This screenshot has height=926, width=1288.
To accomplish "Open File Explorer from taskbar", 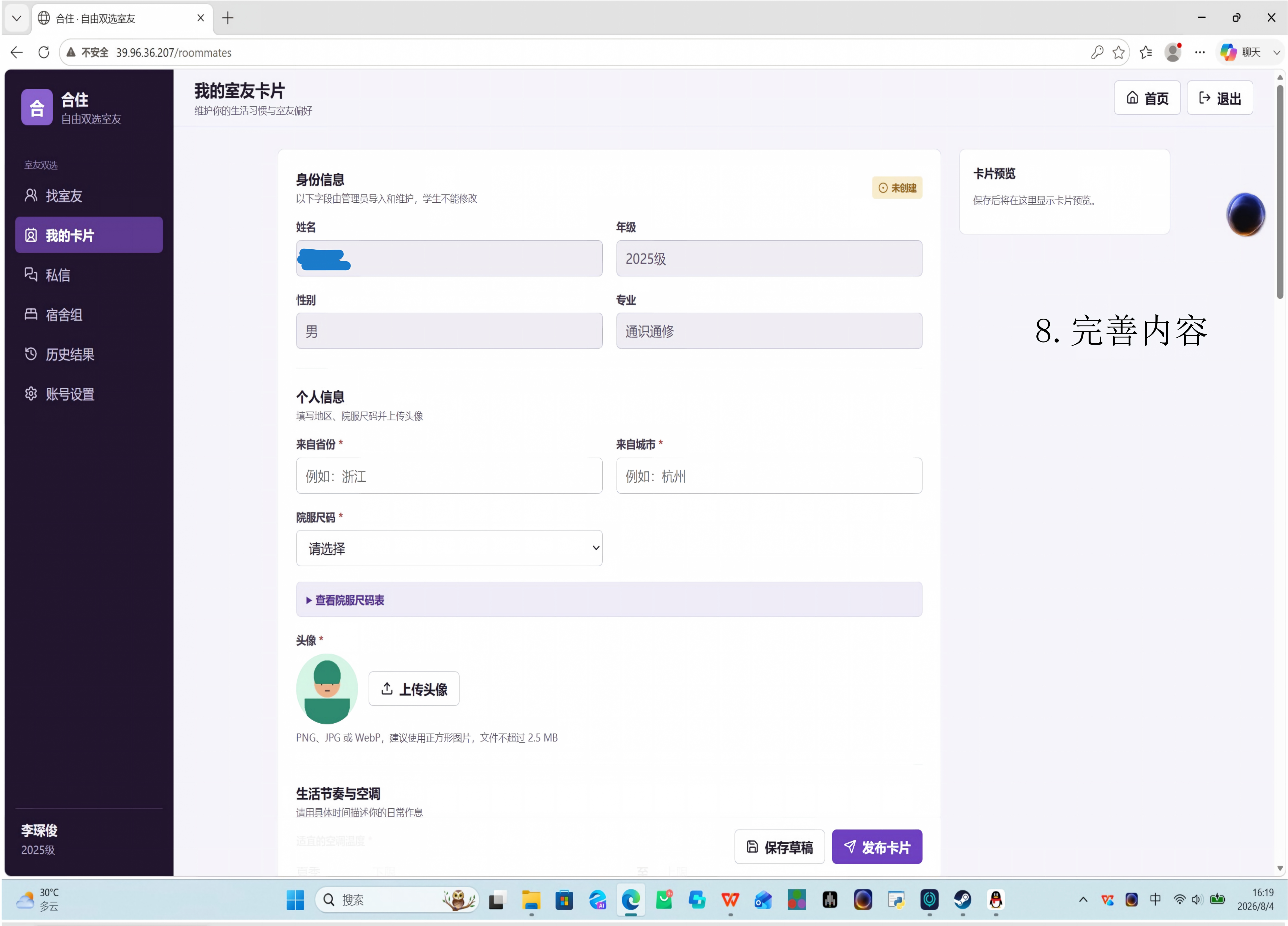I will point(531,900).
